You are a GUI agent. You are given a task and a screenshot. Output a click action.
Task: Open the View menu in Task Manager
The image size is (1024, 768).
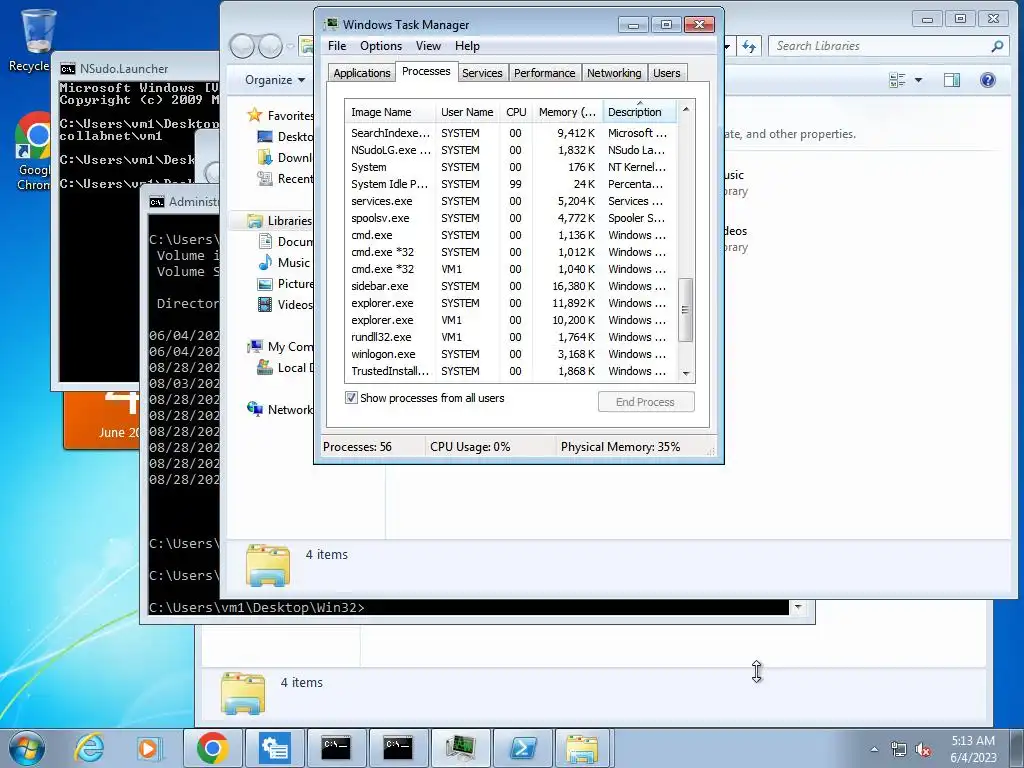tap(428, 46)
